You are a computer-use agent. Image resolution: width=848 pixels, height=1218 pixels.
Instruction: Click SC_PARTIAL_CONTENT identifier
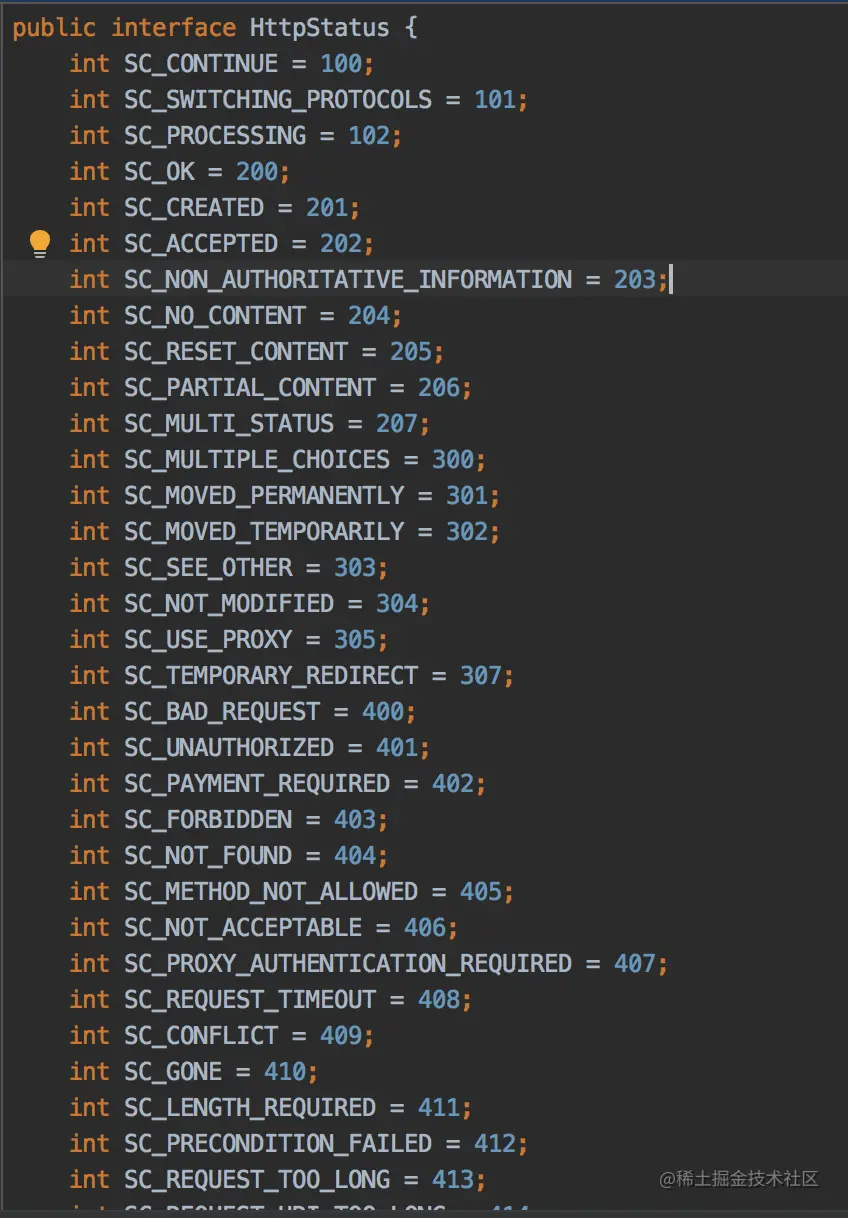click(x=250, y=388)
